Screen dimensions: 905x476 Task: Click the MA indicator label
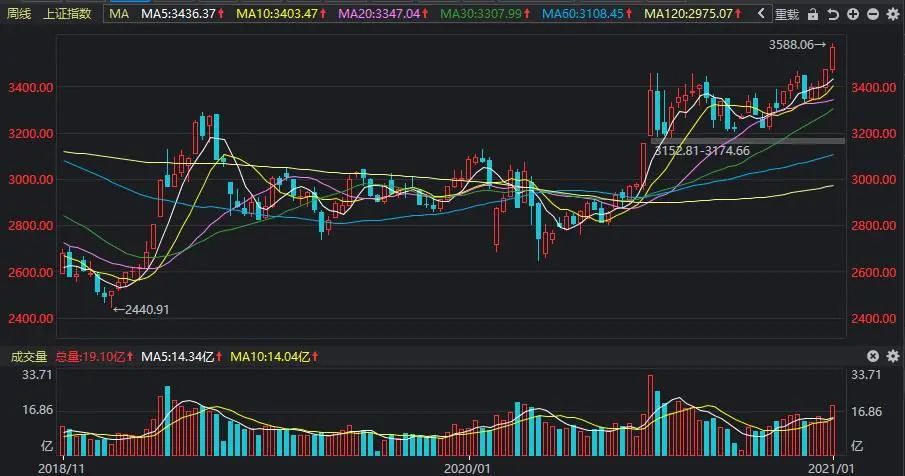pyautogui.click(x=119, y=13)
